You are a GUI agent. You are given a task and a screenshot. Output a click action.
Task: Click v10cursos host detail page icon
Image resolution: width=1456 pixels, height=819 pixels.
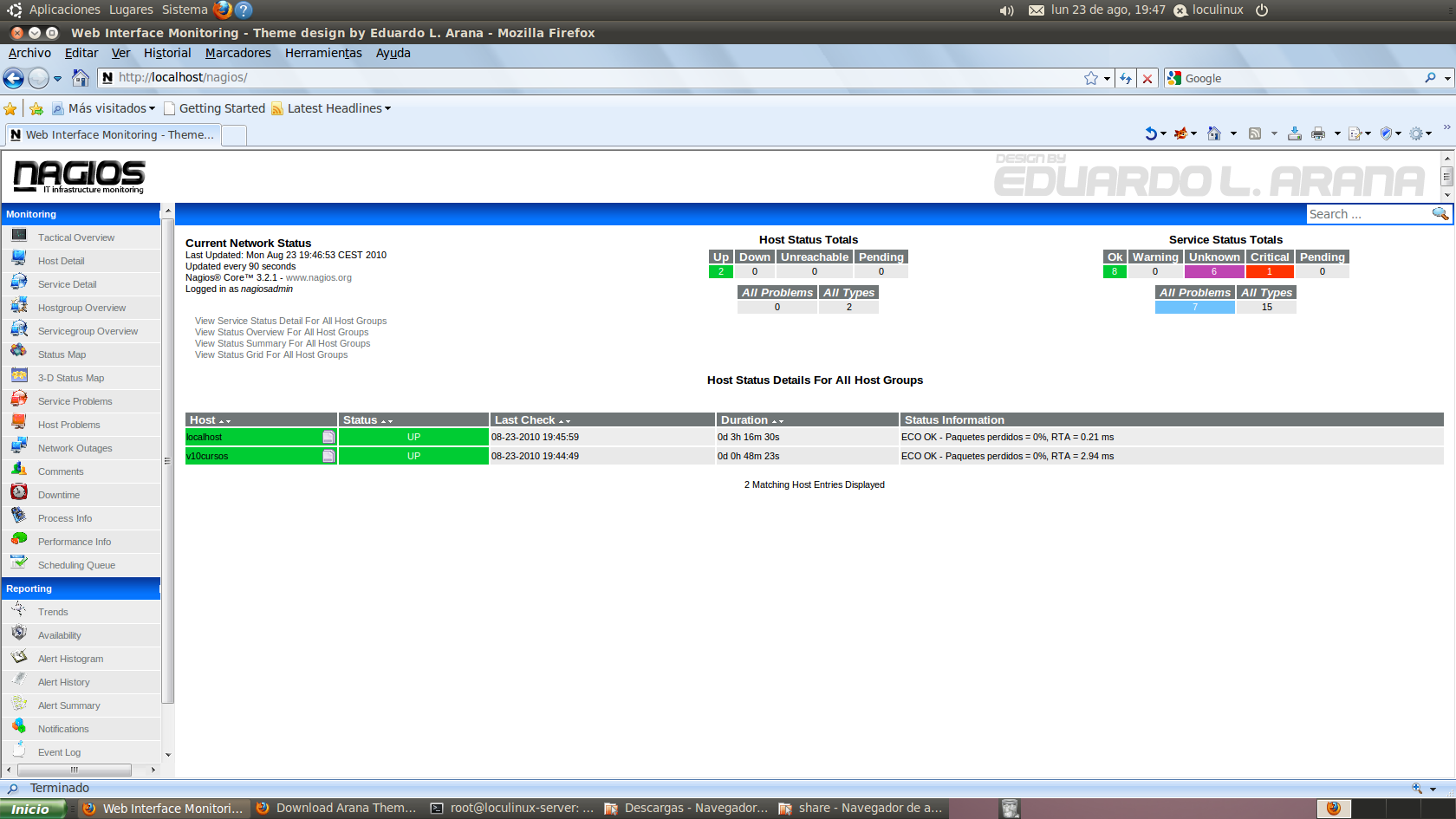click(328, 456)
